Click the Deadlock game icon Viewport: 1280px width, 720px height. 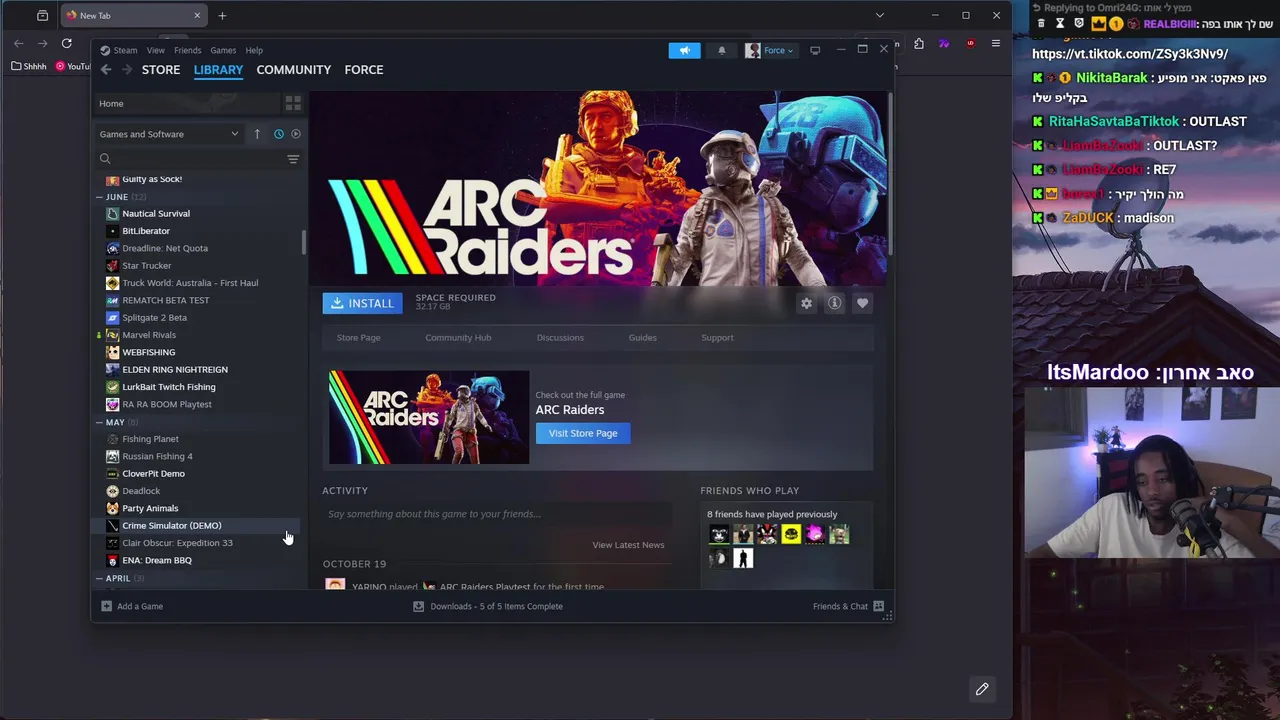112,491
